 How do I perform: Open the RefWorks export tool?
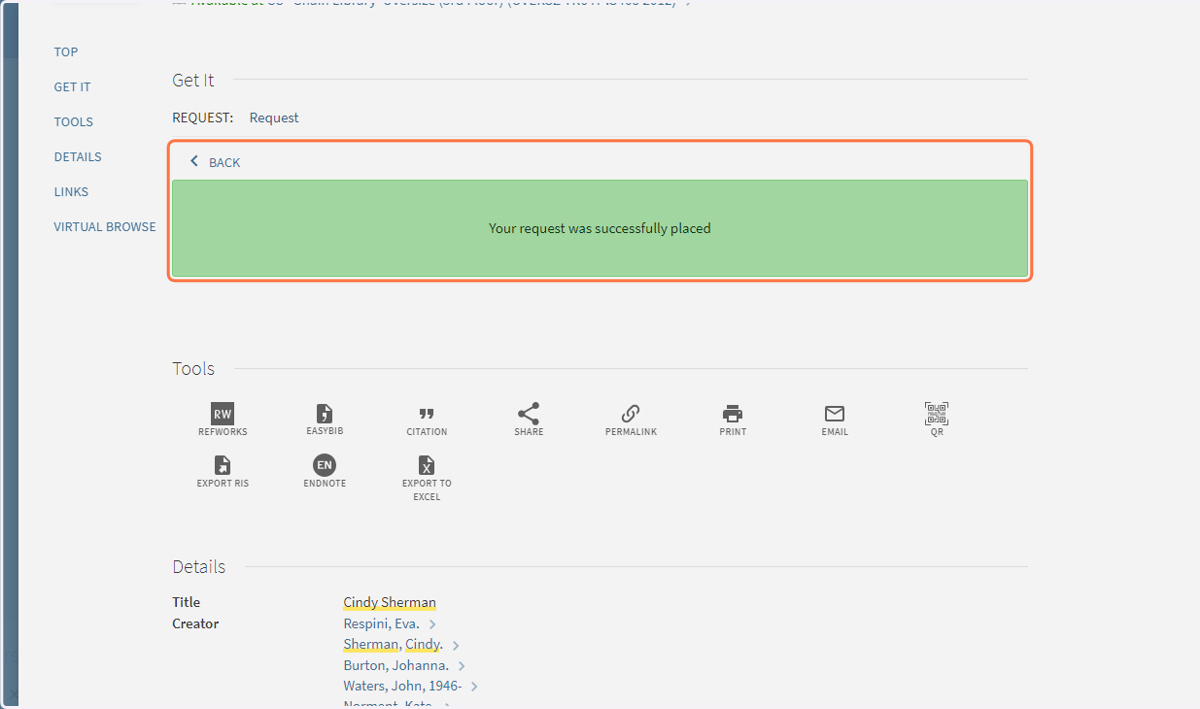pyautogui.click(x=222, y=420)
